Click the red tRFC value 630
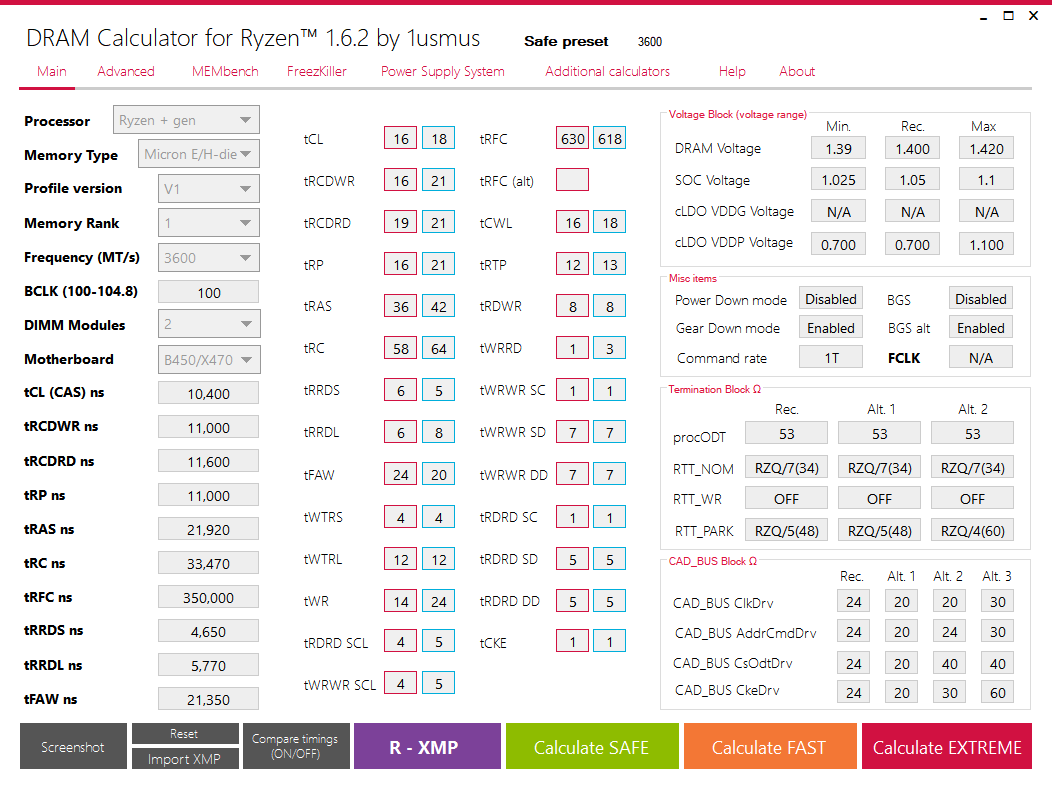 [x=572, y=138]
